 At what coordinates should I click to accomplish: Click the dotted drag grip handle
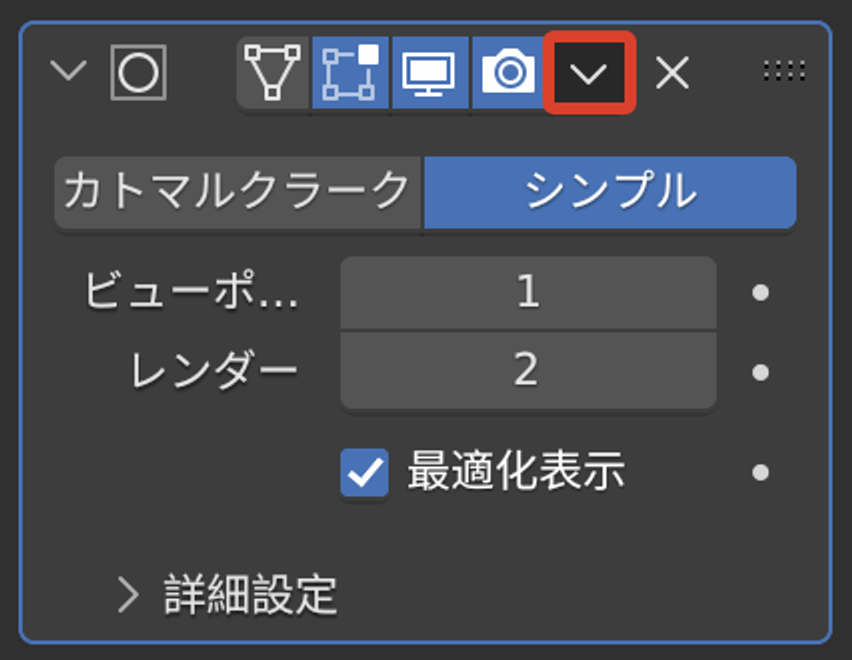[784, 71]
